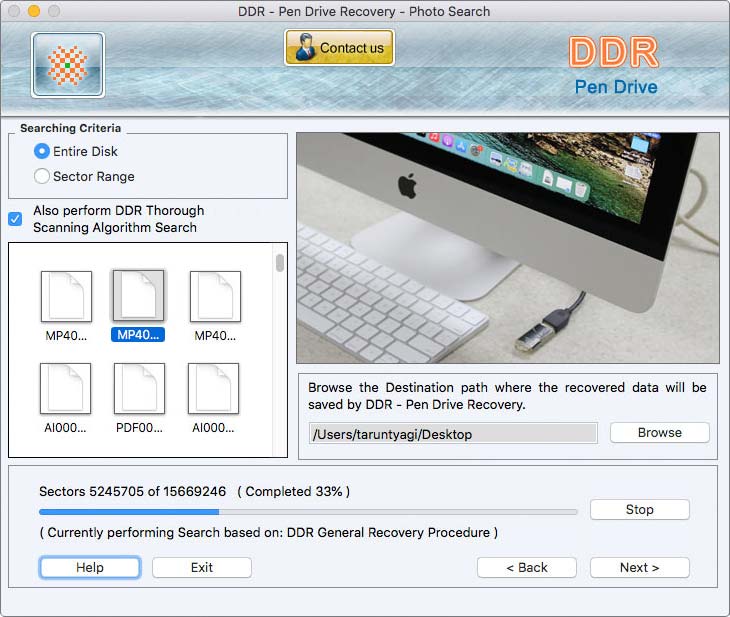Click the highlighted MP40... file name label

coord(138,335)
